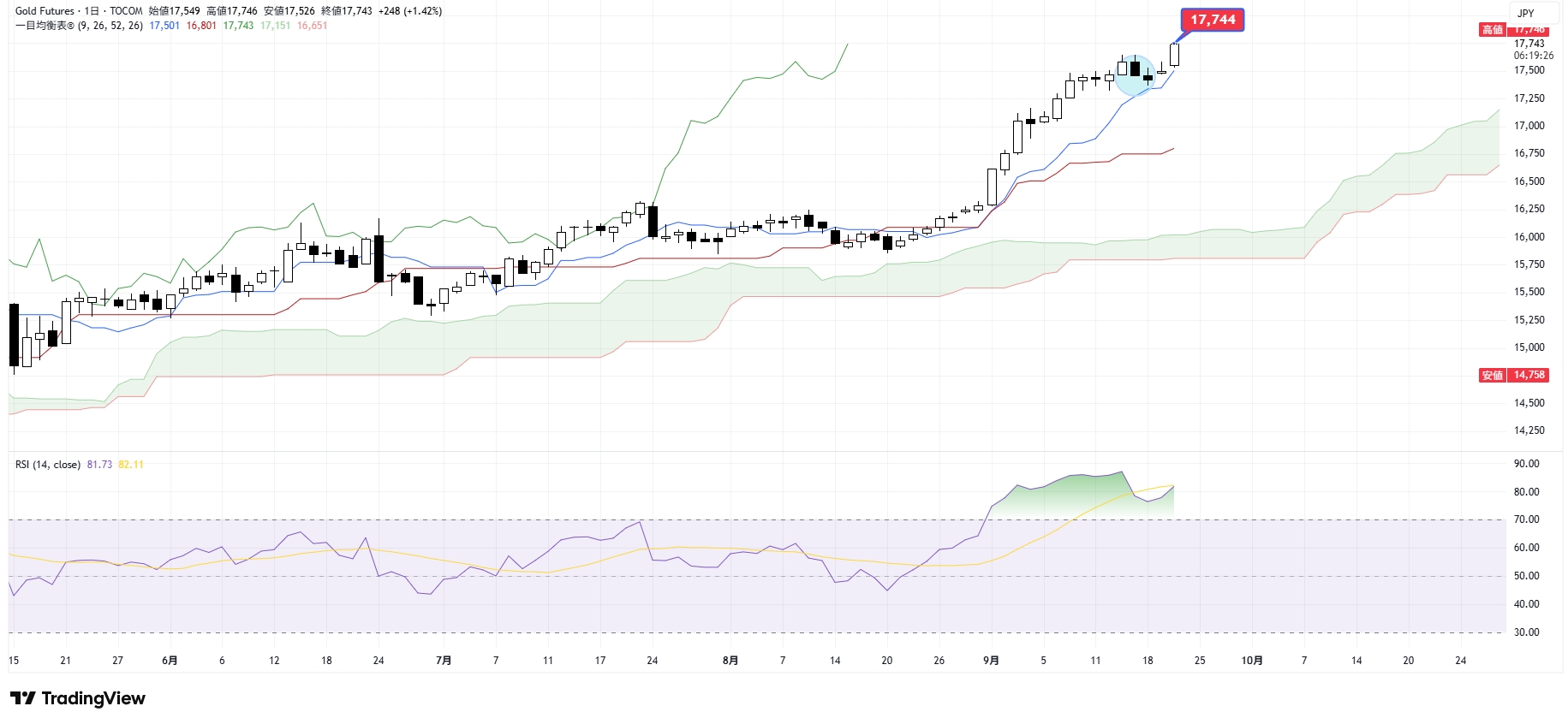Open the JPY currency selector
1568x724 pixels.
click(x=1525, y=13)
